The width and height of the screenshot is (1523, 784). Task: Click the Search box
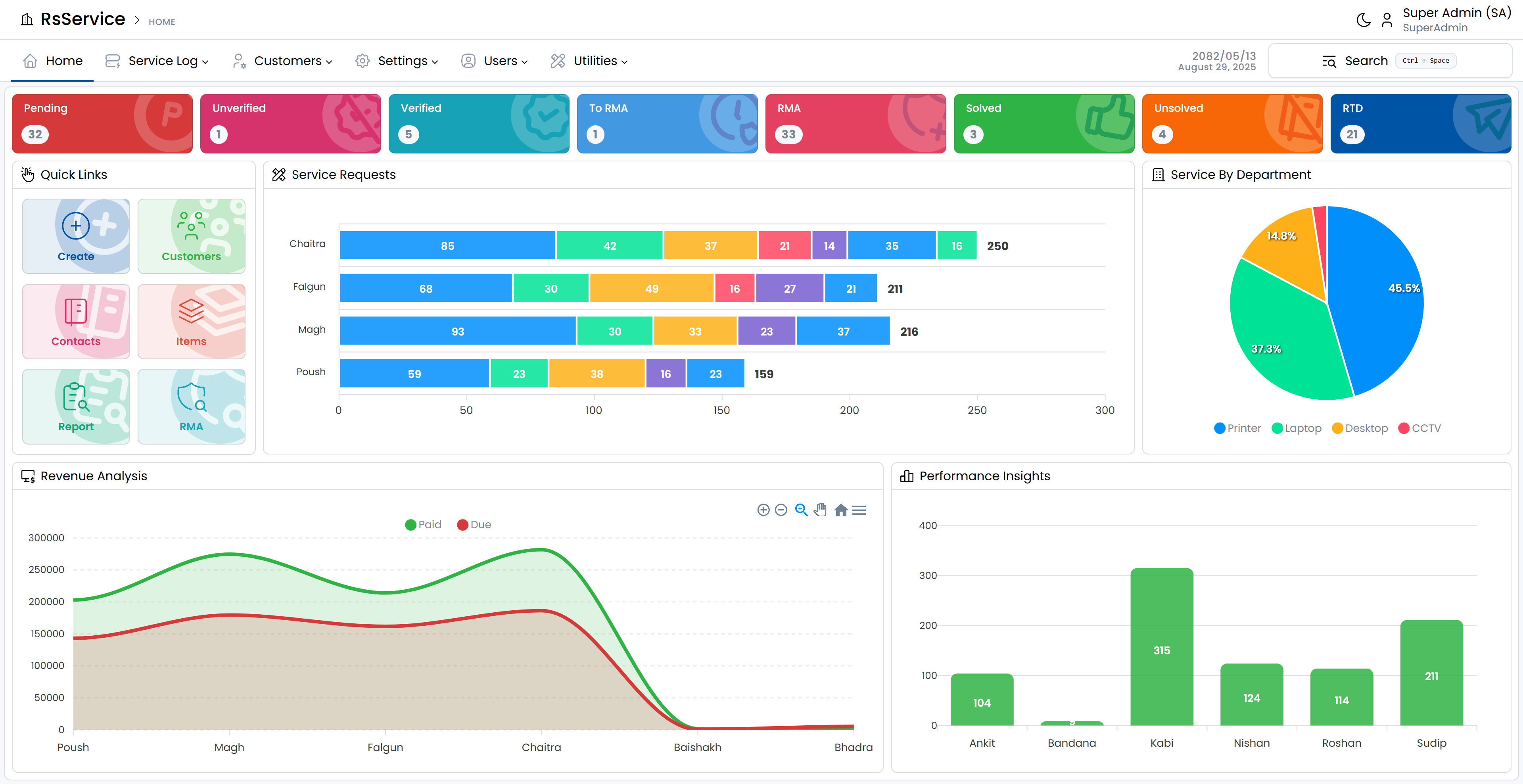tap(1390, 61)
